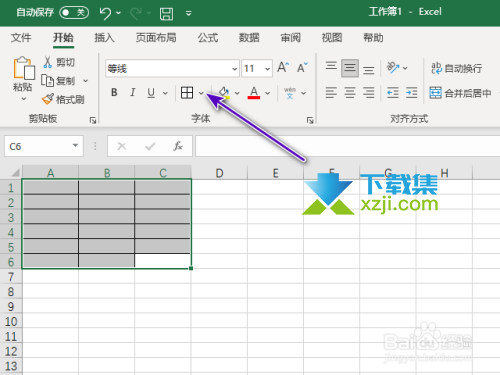The width and height of the screenshot is (500, 375).
Task: Open the font size 11 dropdown
Action: coord(267,69)
